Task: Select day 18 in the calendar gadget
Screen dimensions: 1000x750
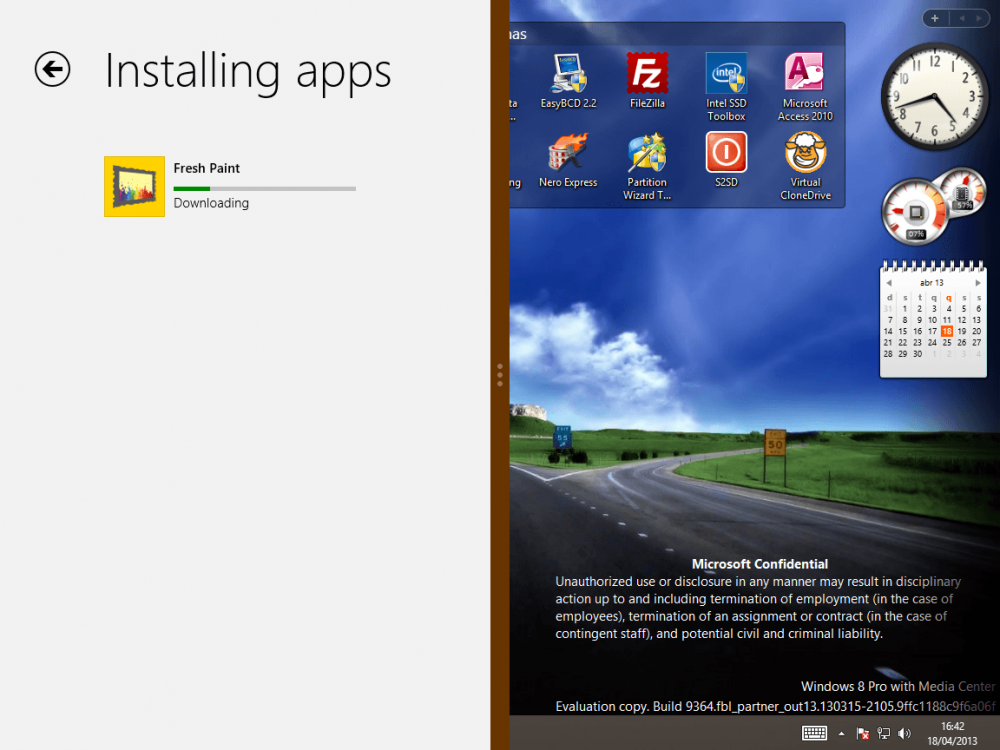Action: pyautogui.click(x=947, y=331)
